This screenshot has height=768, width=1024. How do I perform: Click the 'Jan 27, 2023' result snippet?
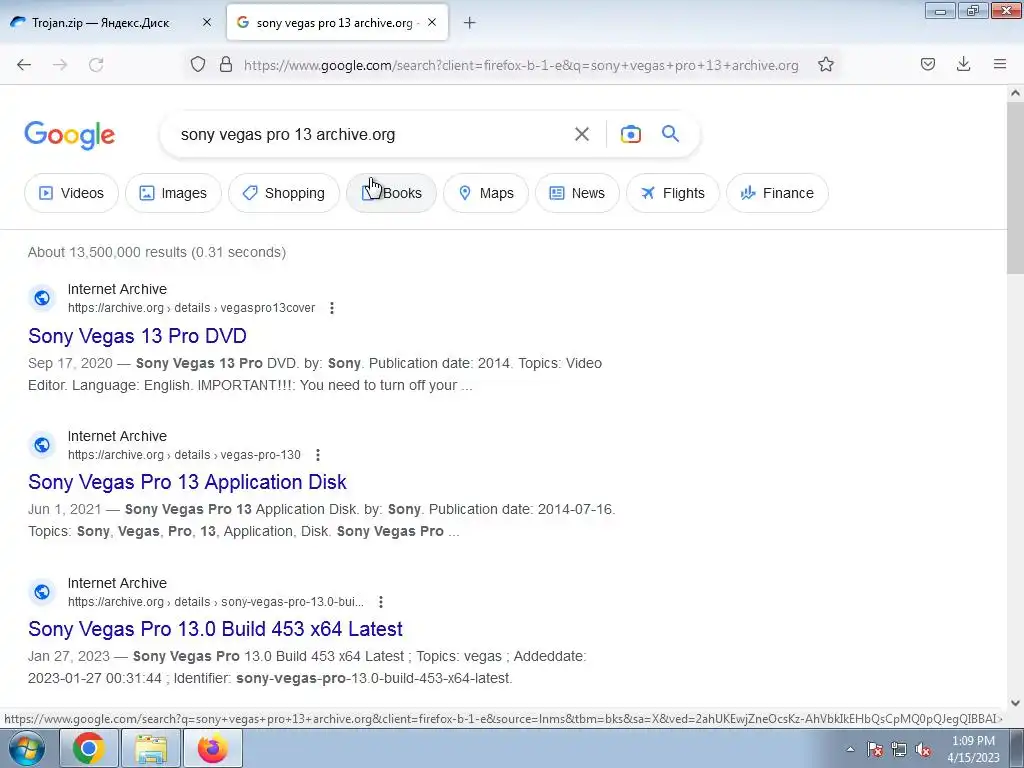point(307,667)
